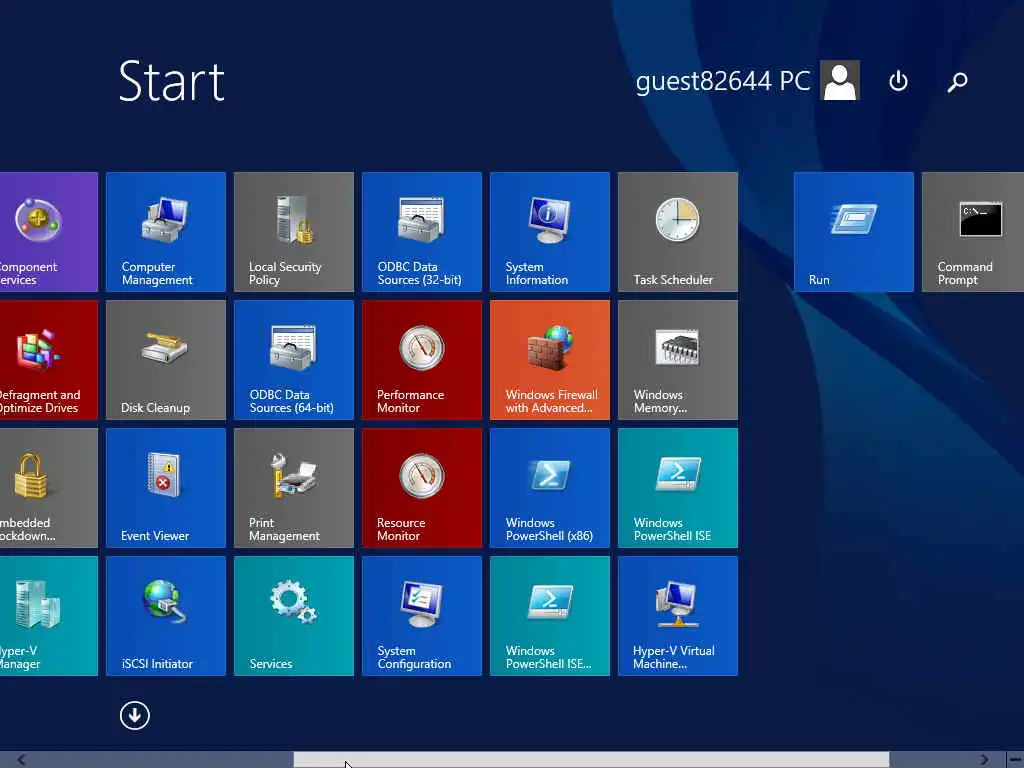The width and height of the screenshot is (1024, 768).
Task: Open System Information tile
Action: click(550, 232)
